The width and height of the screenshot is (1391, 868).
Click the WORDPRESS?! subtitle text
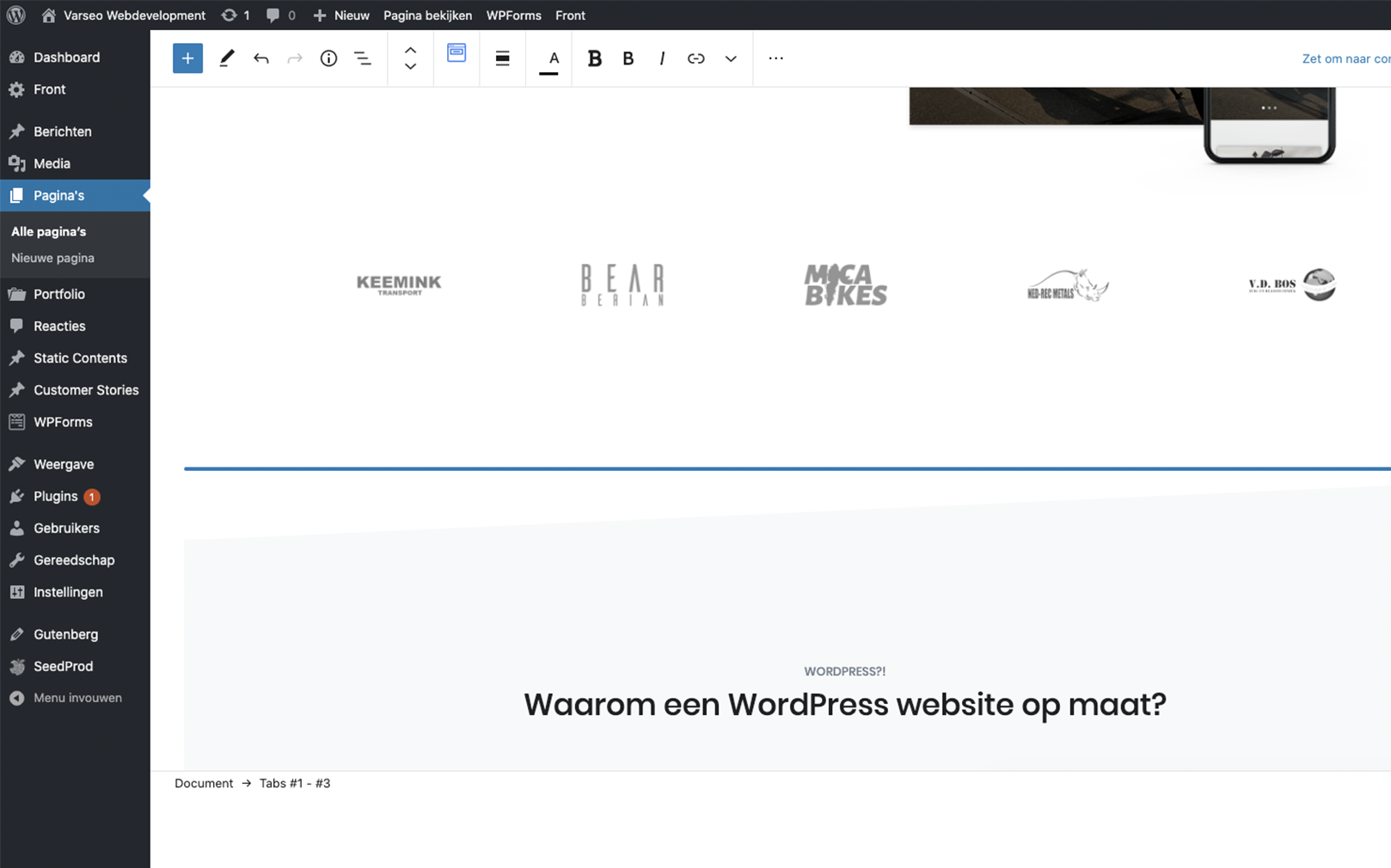point(844,671)
